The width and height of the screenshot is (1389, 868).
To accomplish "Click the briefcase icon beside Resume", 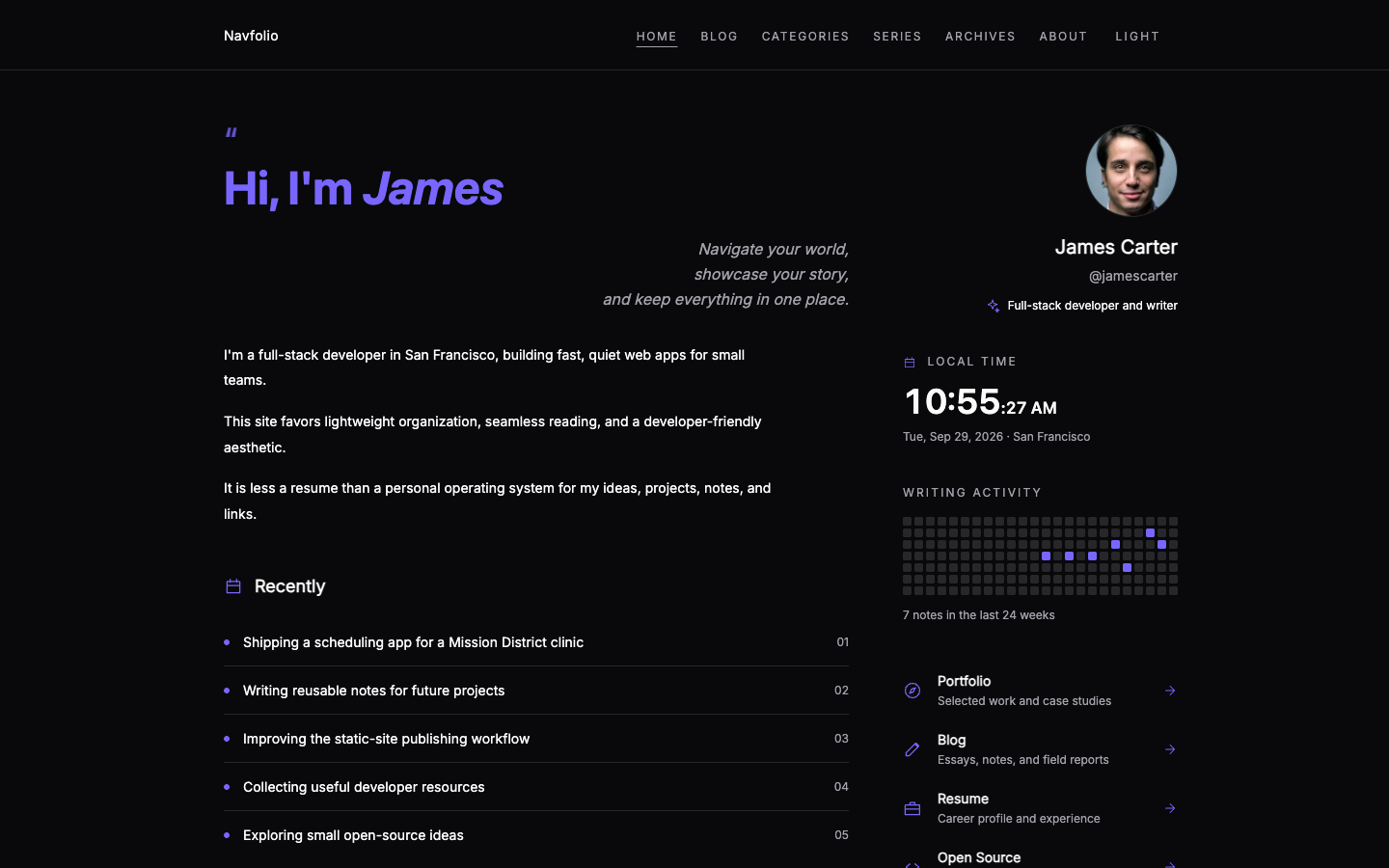I will 912,808.
